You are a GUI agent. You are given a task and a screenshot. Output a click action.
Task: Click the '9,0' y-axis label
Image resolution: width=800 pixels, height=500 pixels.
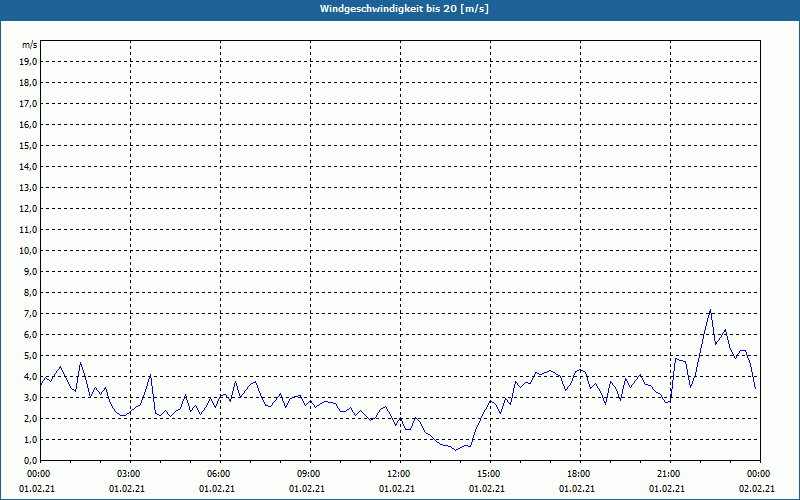[x=31, y=271]
